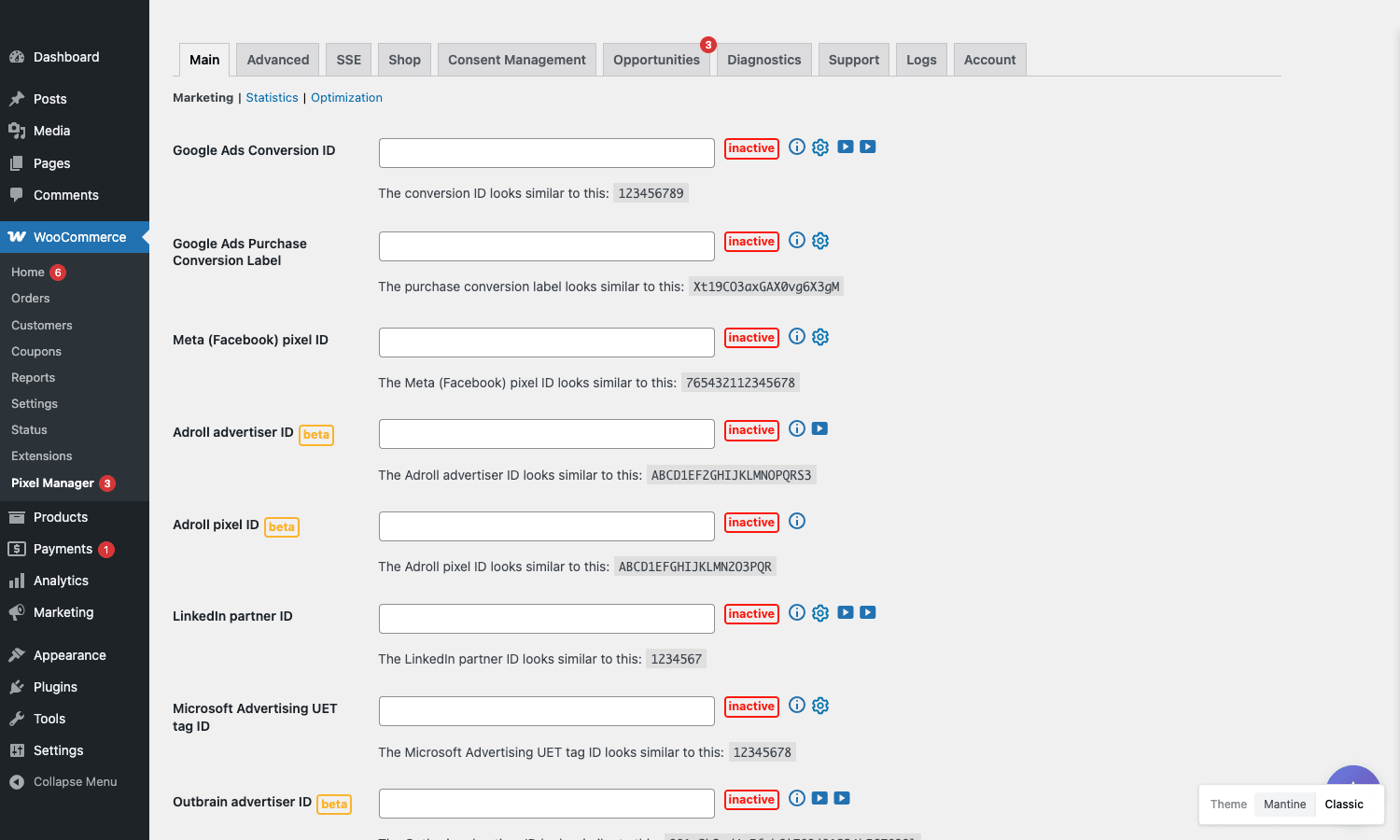Screen dimensions: 1400x840
Task: Open info icon for Adroll advertiser ID
Action: tap(797, 428)
